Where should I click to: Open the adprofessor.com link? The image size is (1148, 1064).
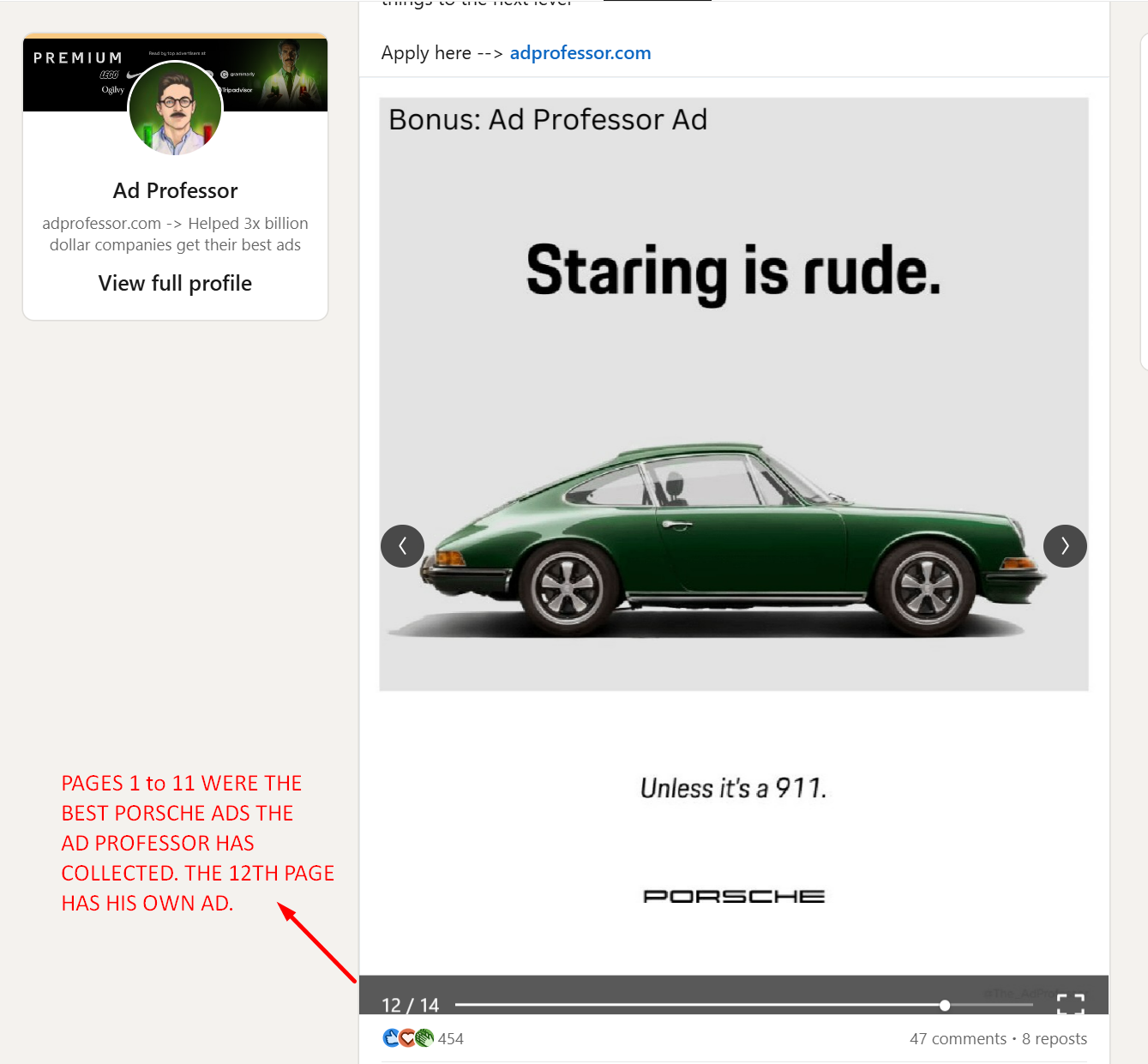(x=580, y=53)
